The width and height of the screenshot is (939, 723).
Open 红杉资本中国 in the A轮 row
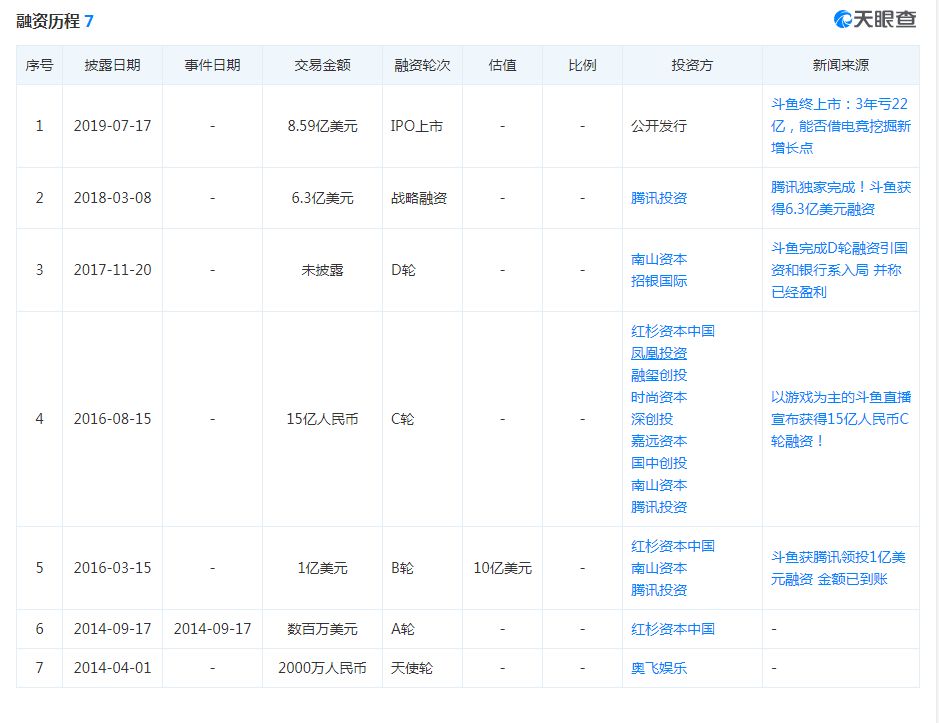(672, 629)
